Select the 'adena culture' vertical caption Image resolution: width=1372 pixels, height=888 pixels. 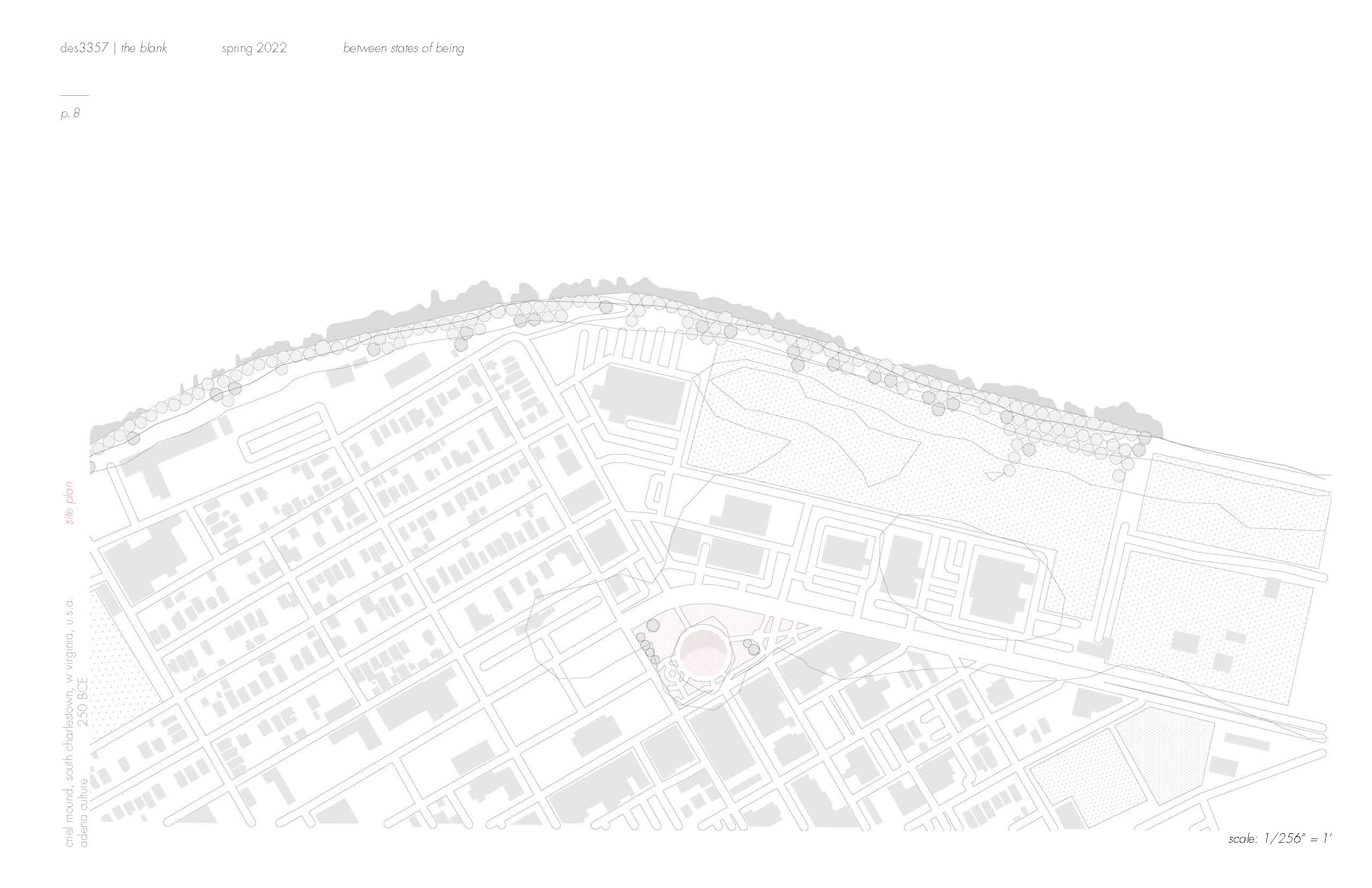[83, 813]
